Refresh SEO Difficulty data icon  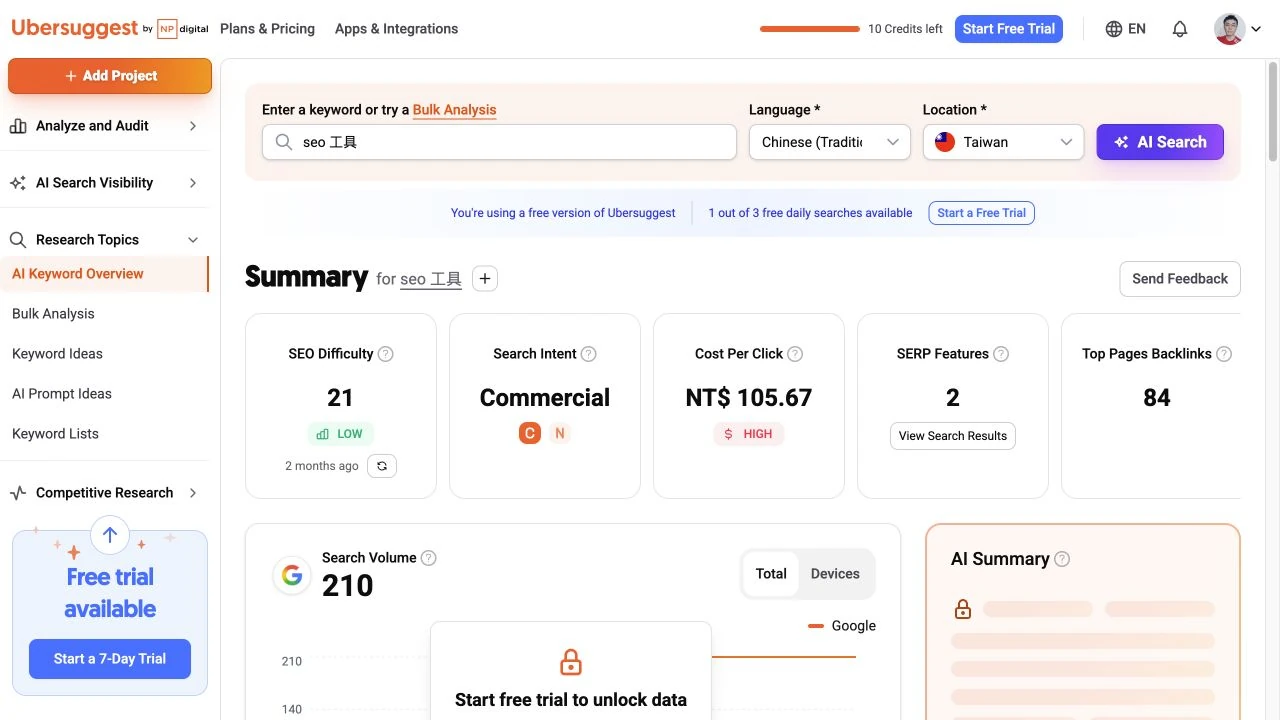(x=382, y=466)
